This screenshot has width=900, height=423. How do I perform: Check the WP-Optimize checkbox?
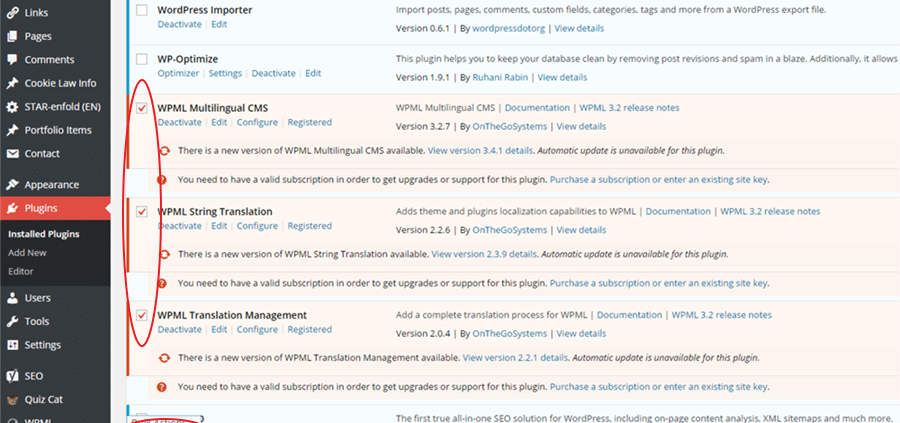[142, 60]
